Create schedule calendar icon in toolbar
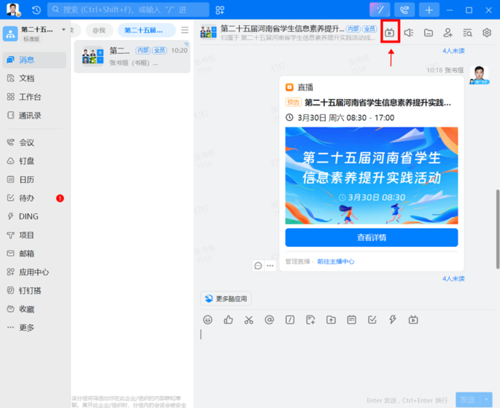This screenshot has width=500, height=408. 352,320
